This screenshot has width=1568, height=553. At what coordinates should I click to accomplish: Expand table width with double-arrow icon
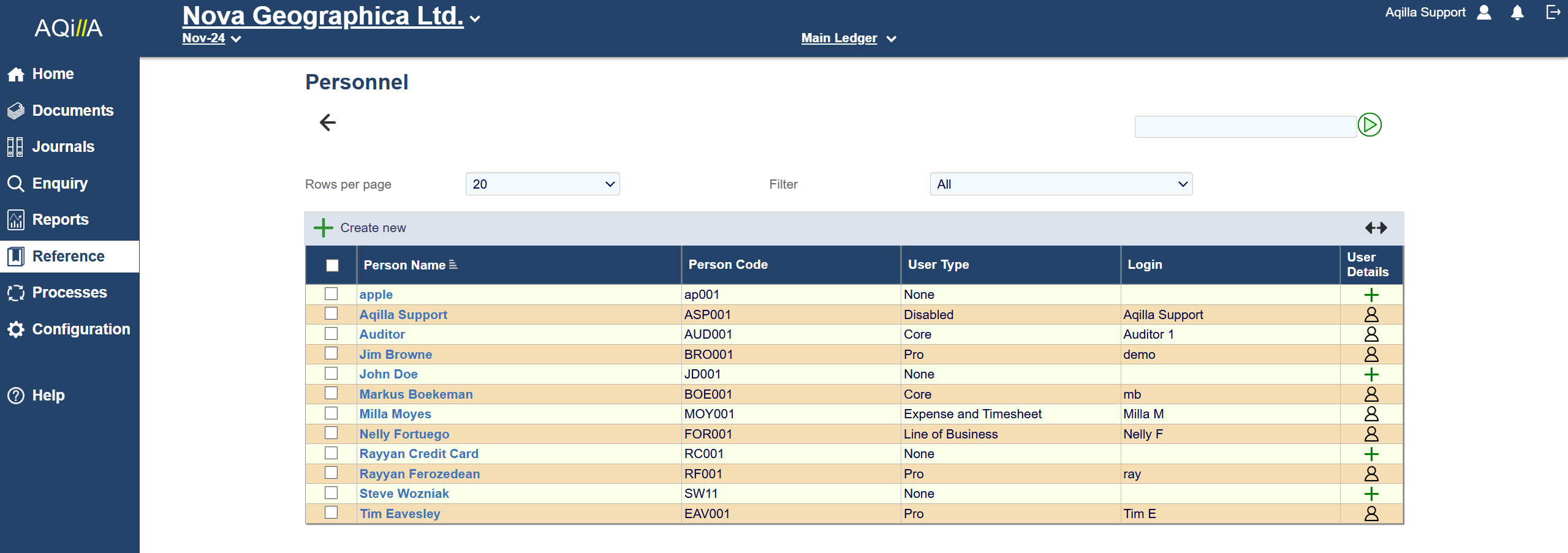1376,228
